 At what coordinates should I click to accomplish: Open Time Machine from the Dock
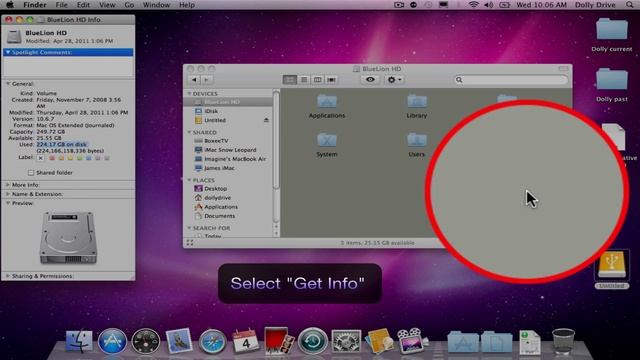click(313, 341)
